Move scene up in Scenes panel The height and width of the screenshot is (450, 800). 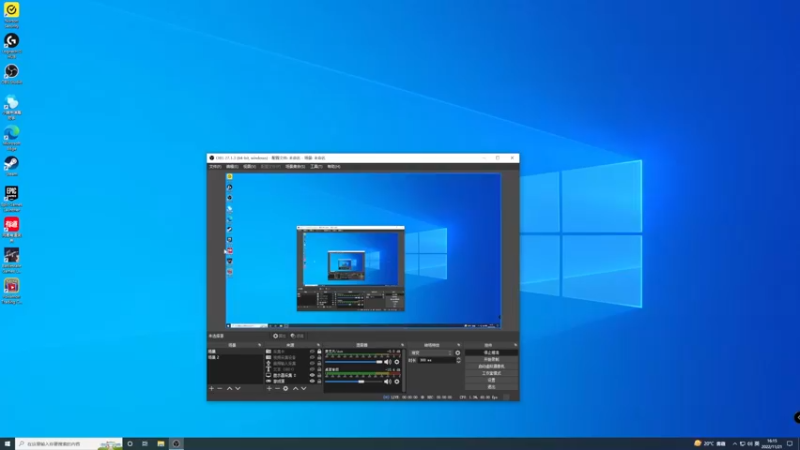230,388
